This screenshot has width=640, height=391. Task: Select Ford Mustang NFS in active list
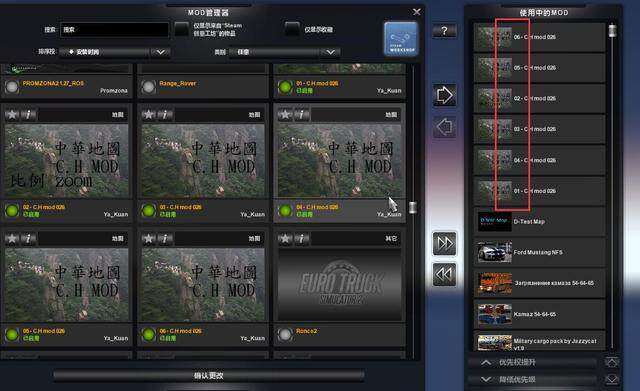(x=540, y=253)
